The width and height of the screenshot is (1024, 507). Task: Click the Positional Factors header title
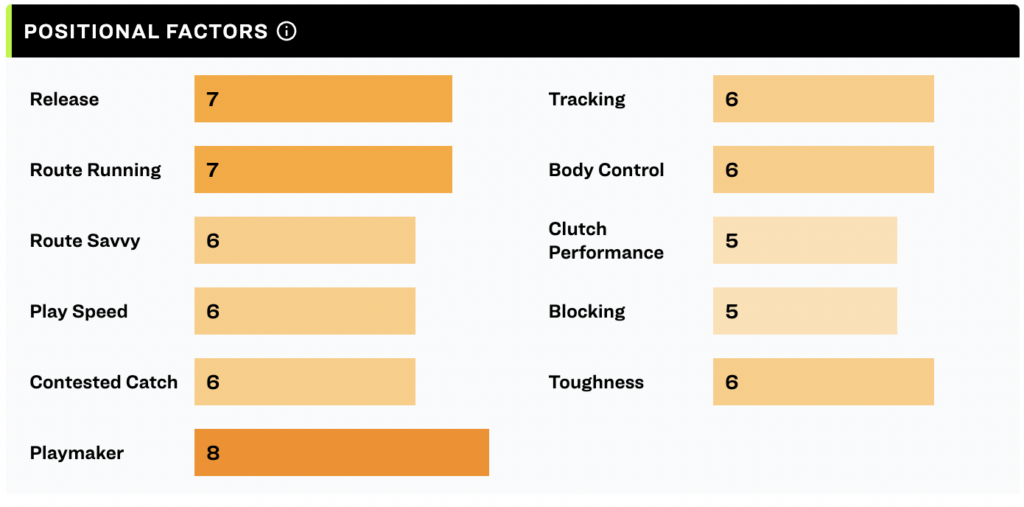click(146, 31)
